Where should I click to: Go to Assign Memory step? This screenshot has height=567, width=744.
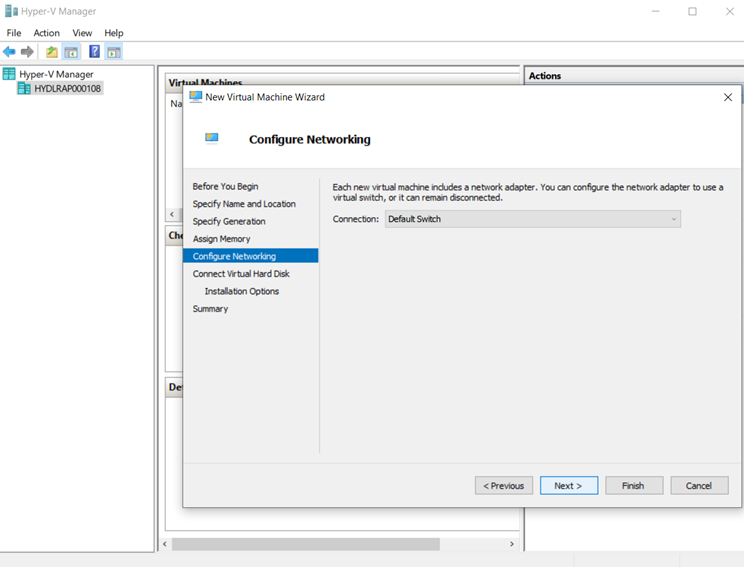pyautogui.click(x=221, y=239)
